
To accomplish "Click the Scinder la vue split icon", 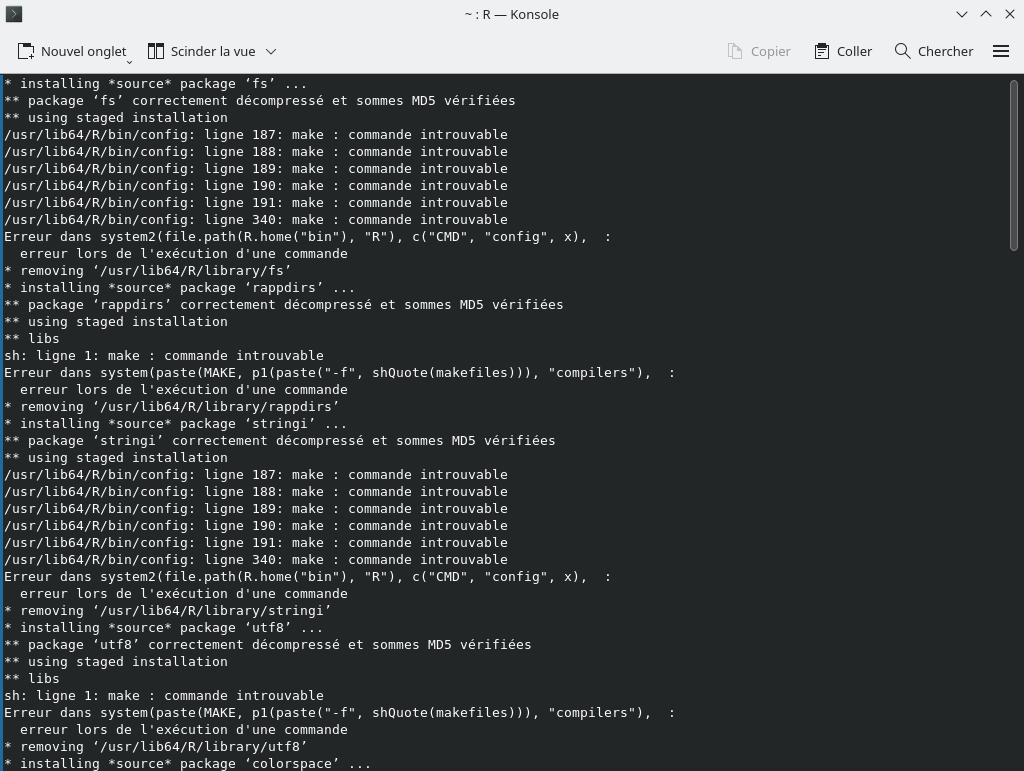I will click(x=155, y=52).
